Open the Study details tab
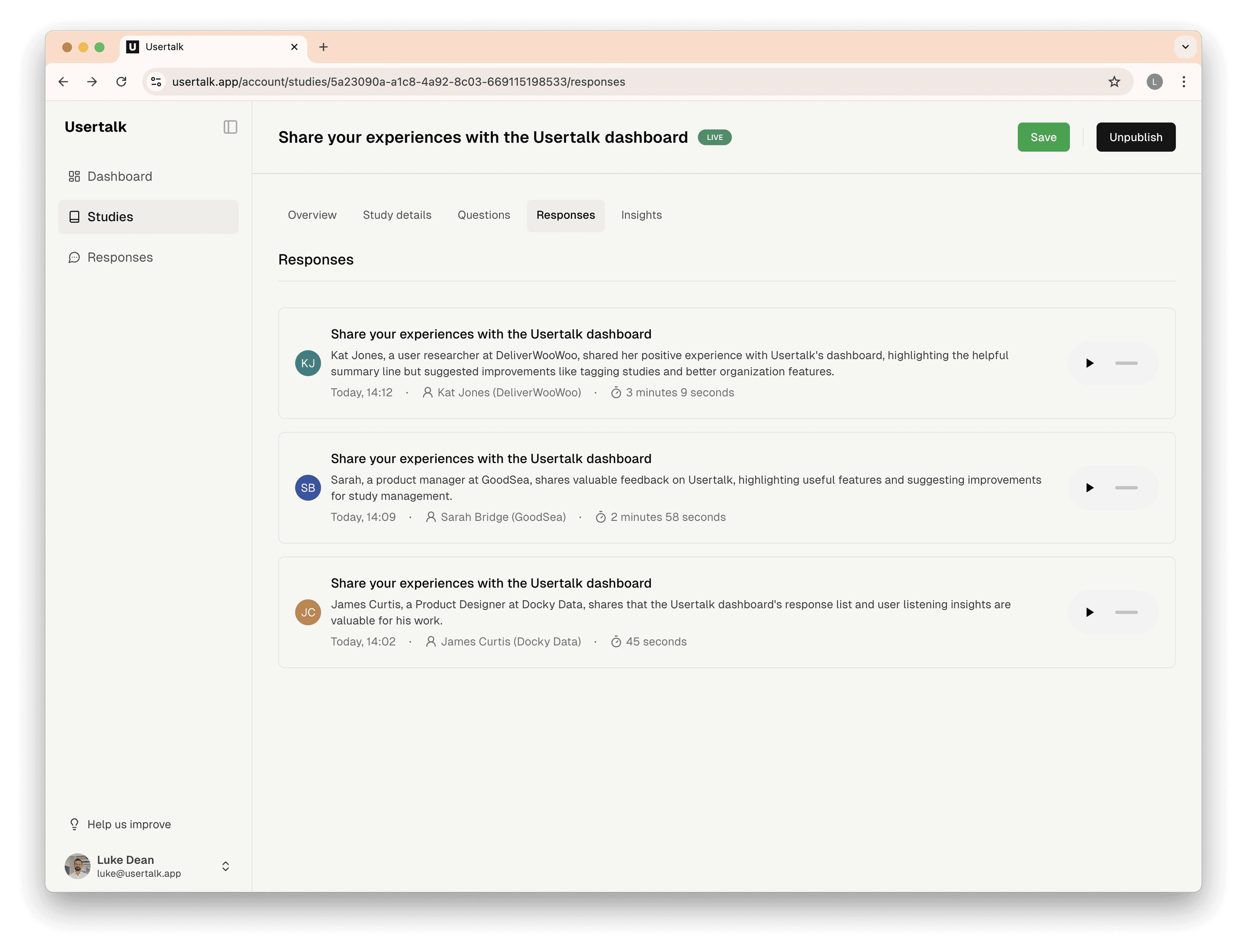Viewport: 1247px width, 952px height. point(397,215)
